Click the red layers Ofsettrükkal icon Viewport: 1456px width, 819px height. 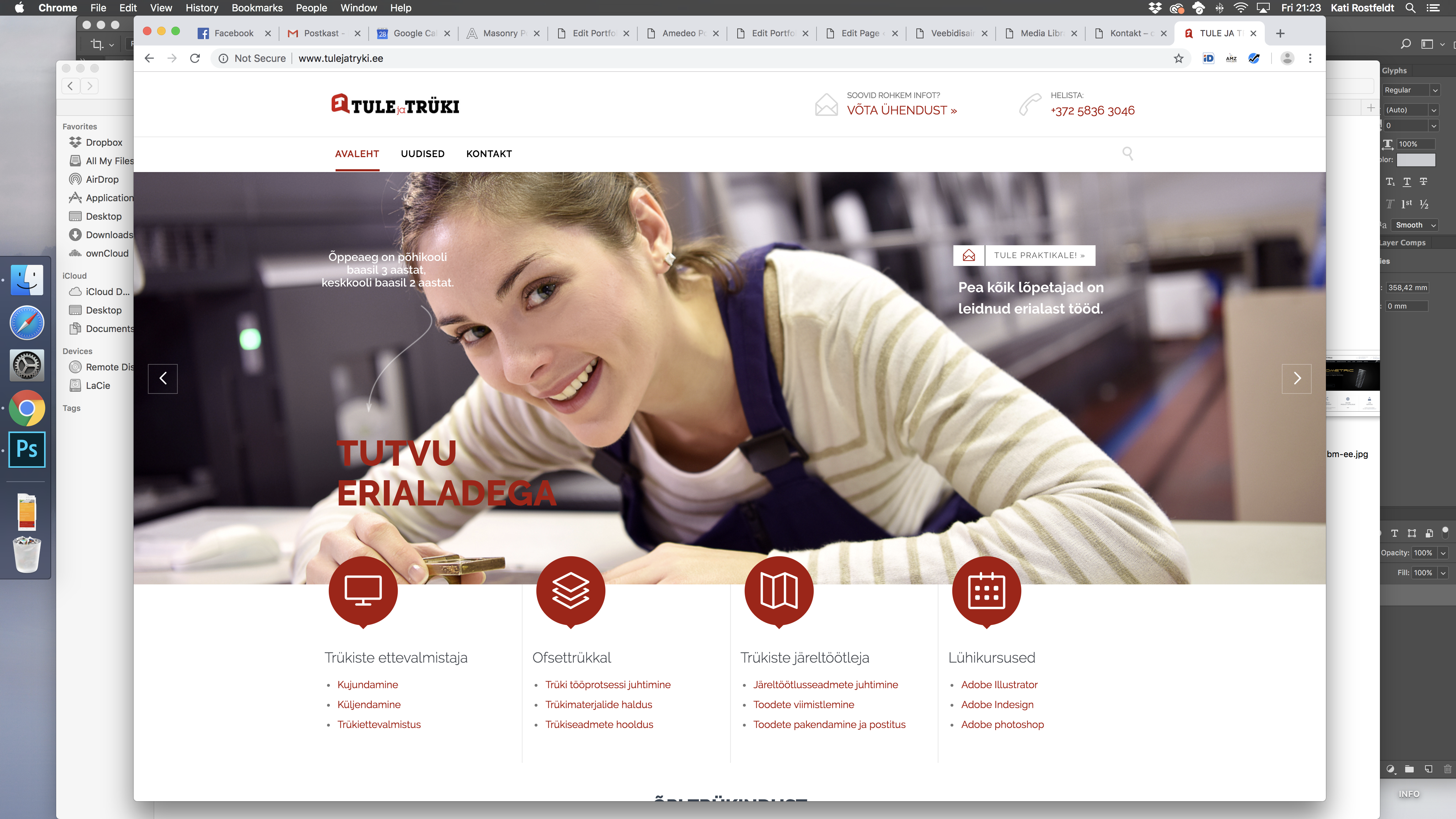pyautogui.click(x=570, y=590)
